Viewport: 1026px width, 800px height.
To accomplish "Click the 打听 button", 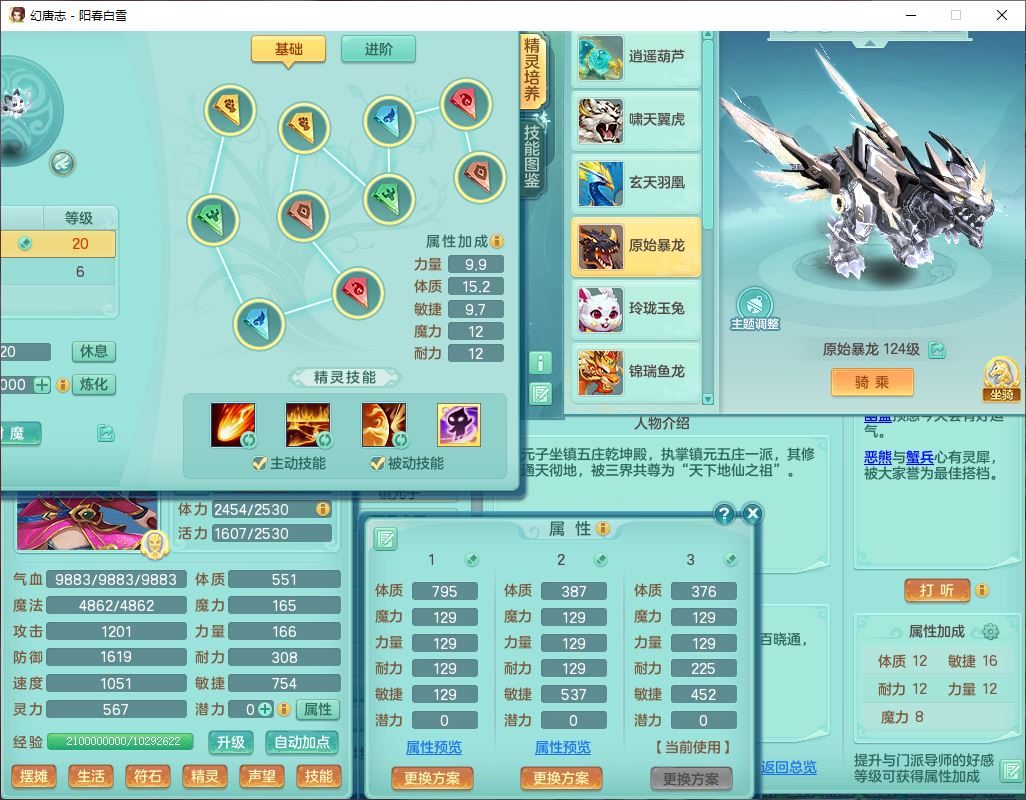I will coord(936,591).
